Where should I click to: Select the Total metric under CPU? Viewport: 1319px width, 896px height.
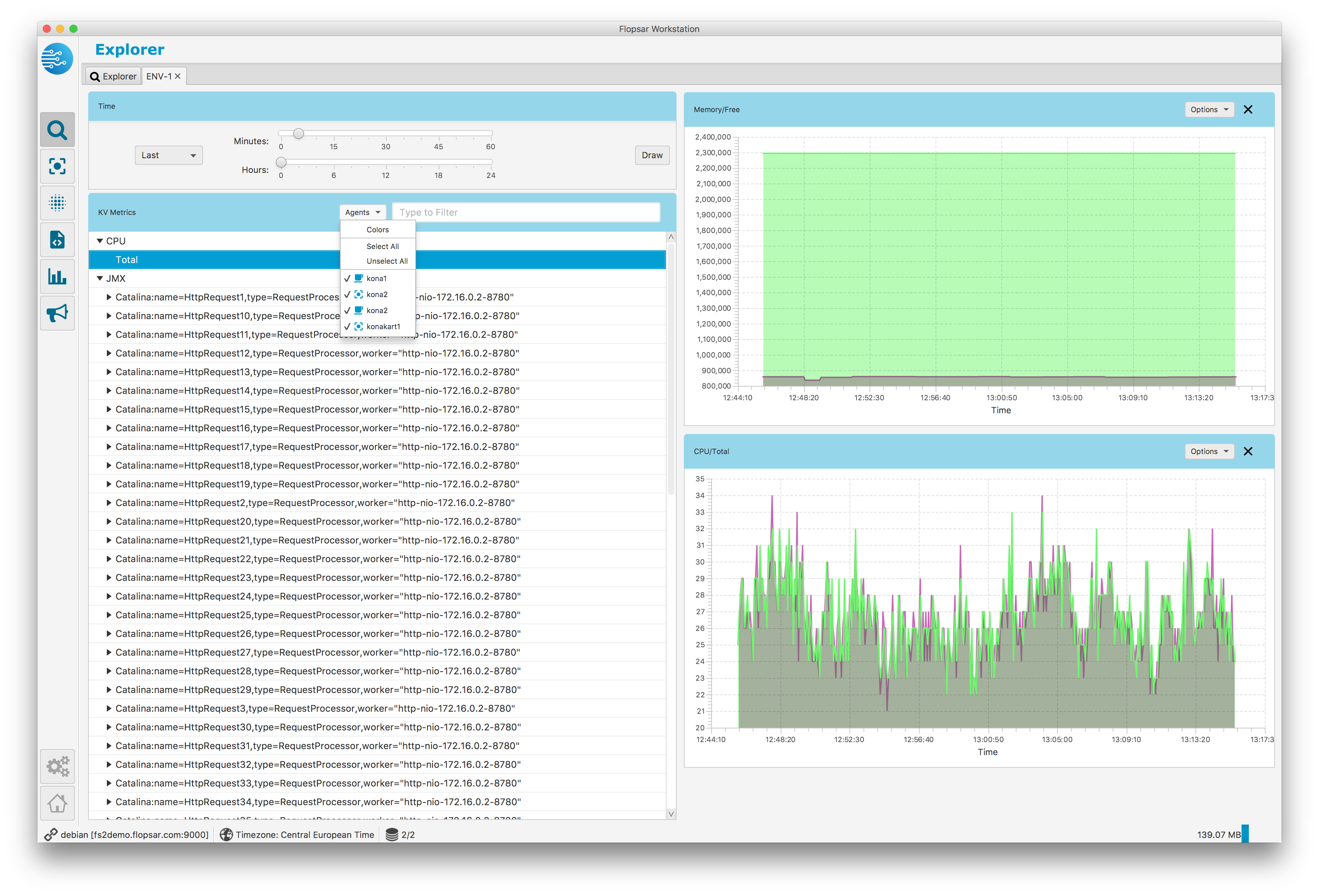coord(377,260)
